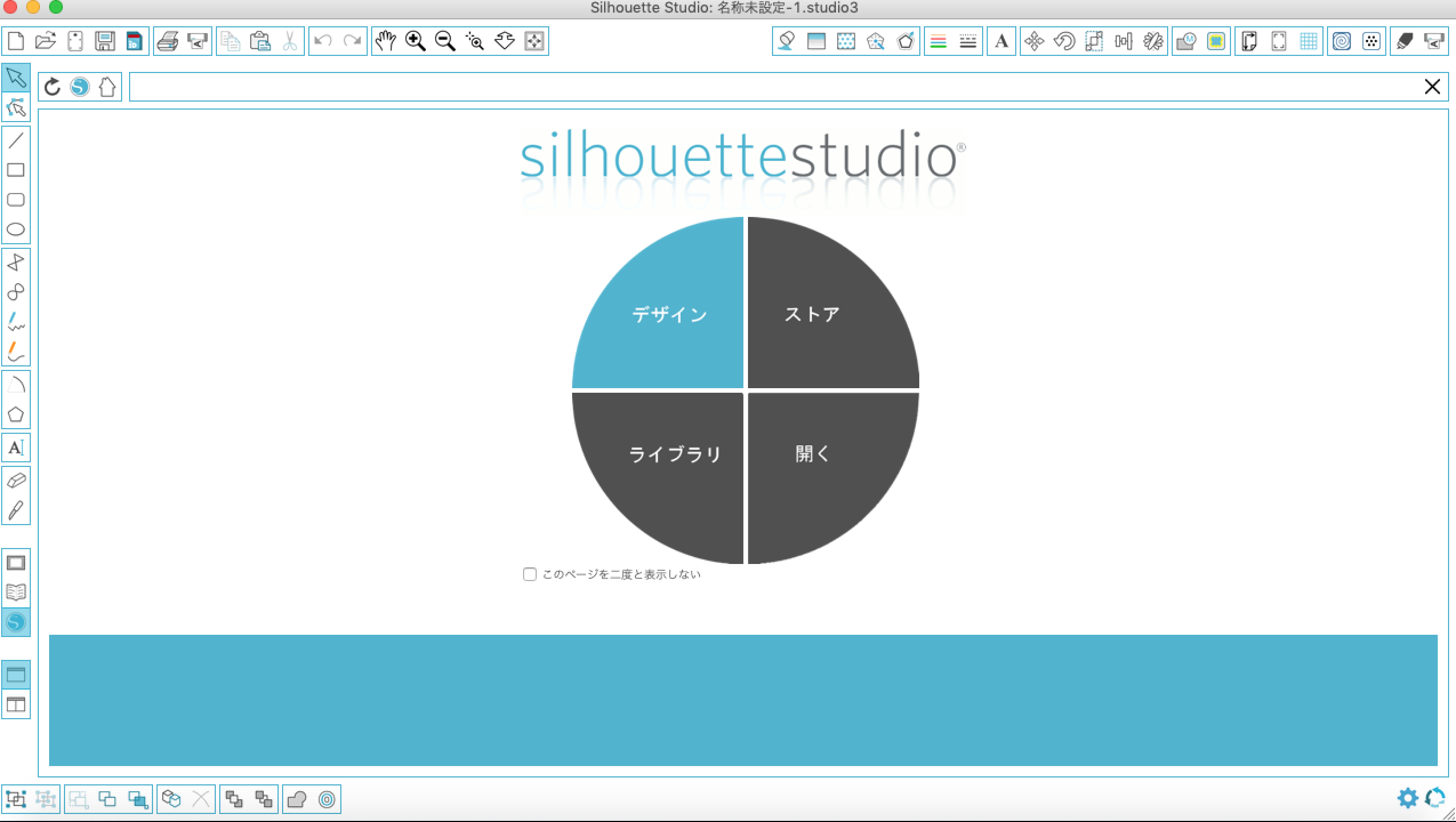Viewport: 1456px width, 822px height.
Task: Check このページを二度と表示しない checkbox
Action: [x=530, y=574]
